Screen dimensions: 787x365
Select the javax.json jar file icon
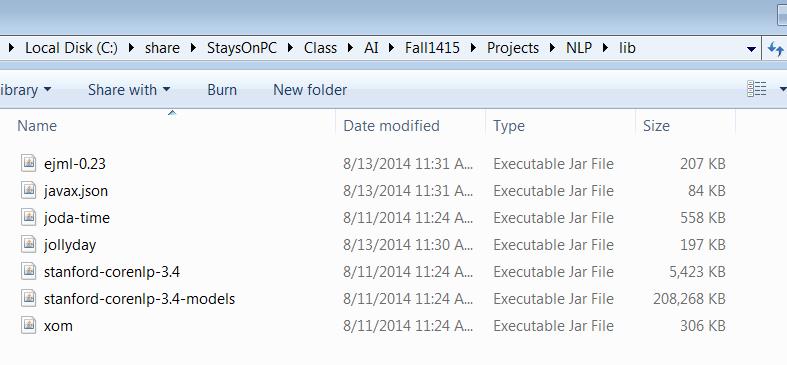tap(29, 190)
